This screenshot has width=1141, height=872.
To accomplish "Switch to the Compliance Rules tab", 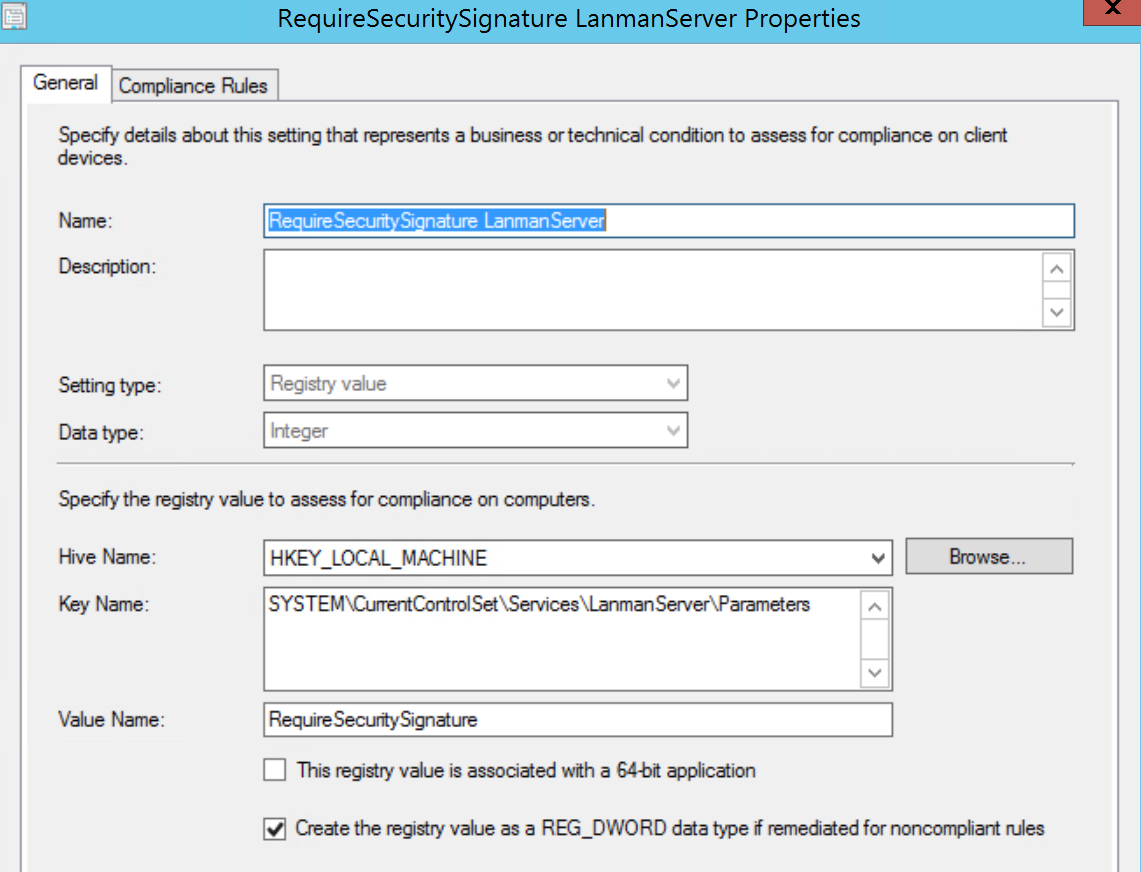I will click(x=194, y=86).
